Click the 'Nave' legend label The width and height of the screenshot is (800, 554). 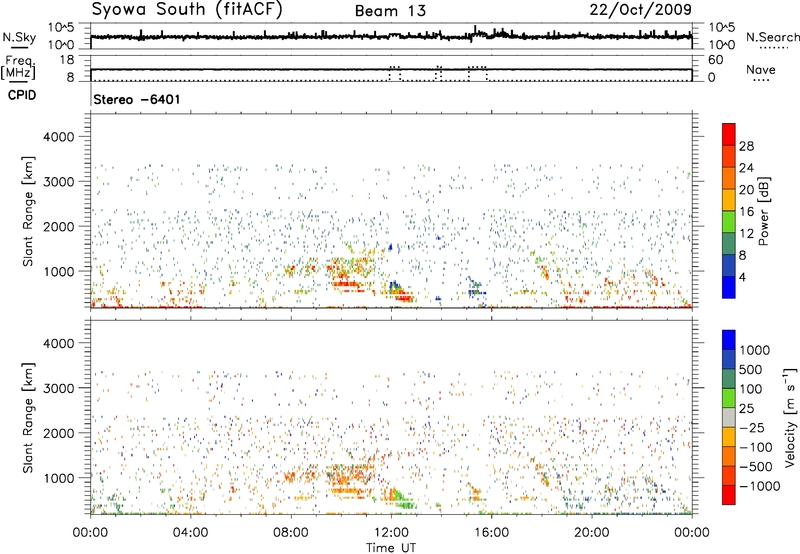click(760, 69)
